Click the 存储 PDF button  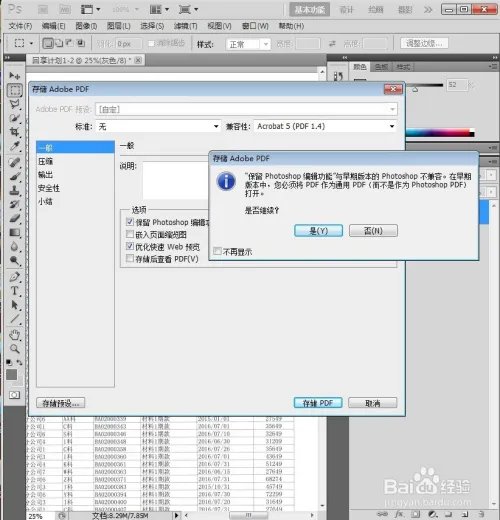[318, 403]
